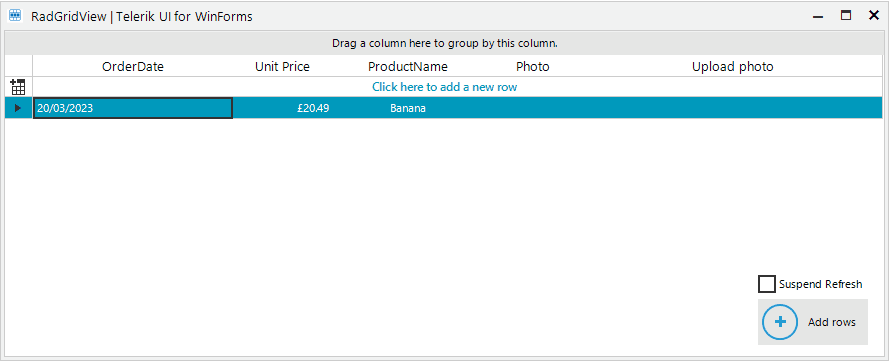Image resolution: width=890 pixels, height=363 pixels.
Task: Click the new-row grid icon in row header
Action: 18,87
